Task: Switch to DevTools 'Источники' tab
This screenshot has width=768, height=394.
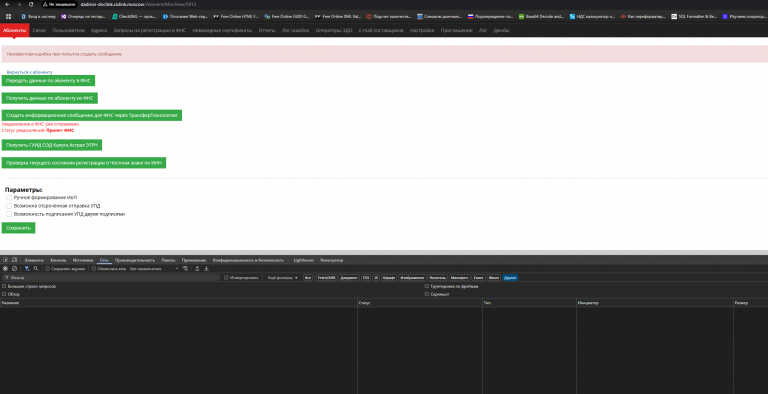Action: (x=83, y=260)
